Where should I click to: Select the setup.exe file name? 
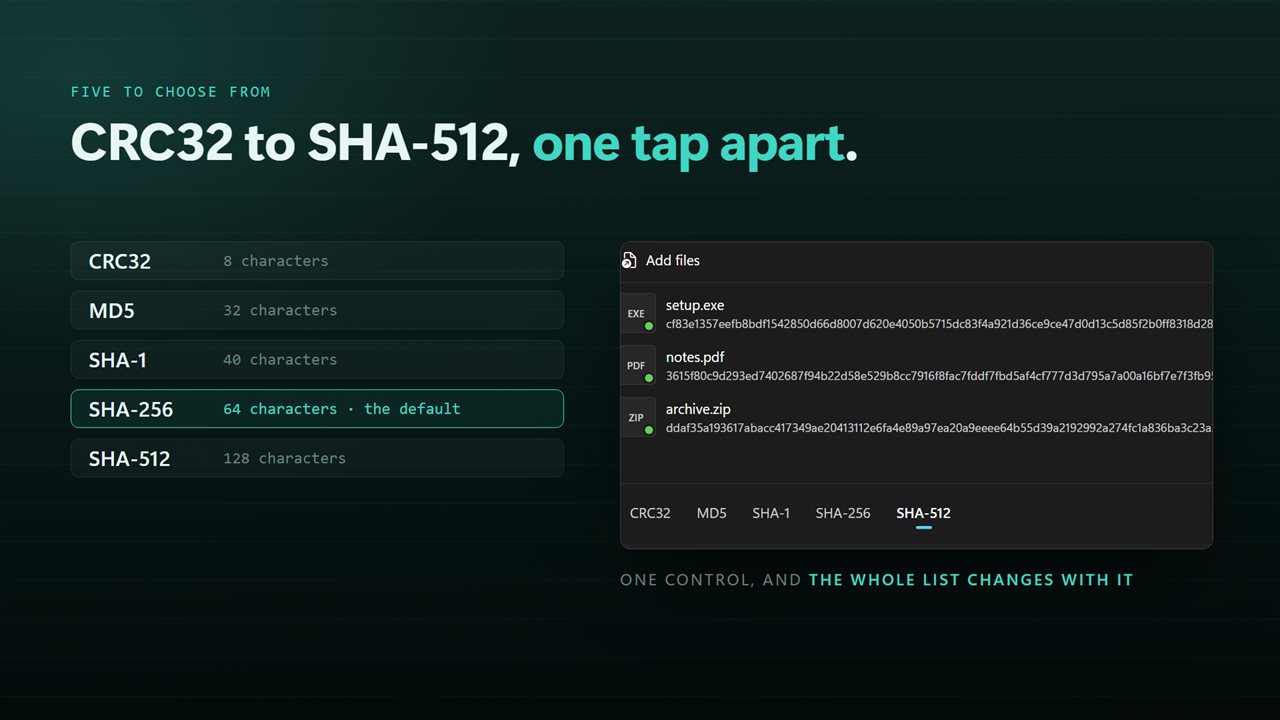695,305
